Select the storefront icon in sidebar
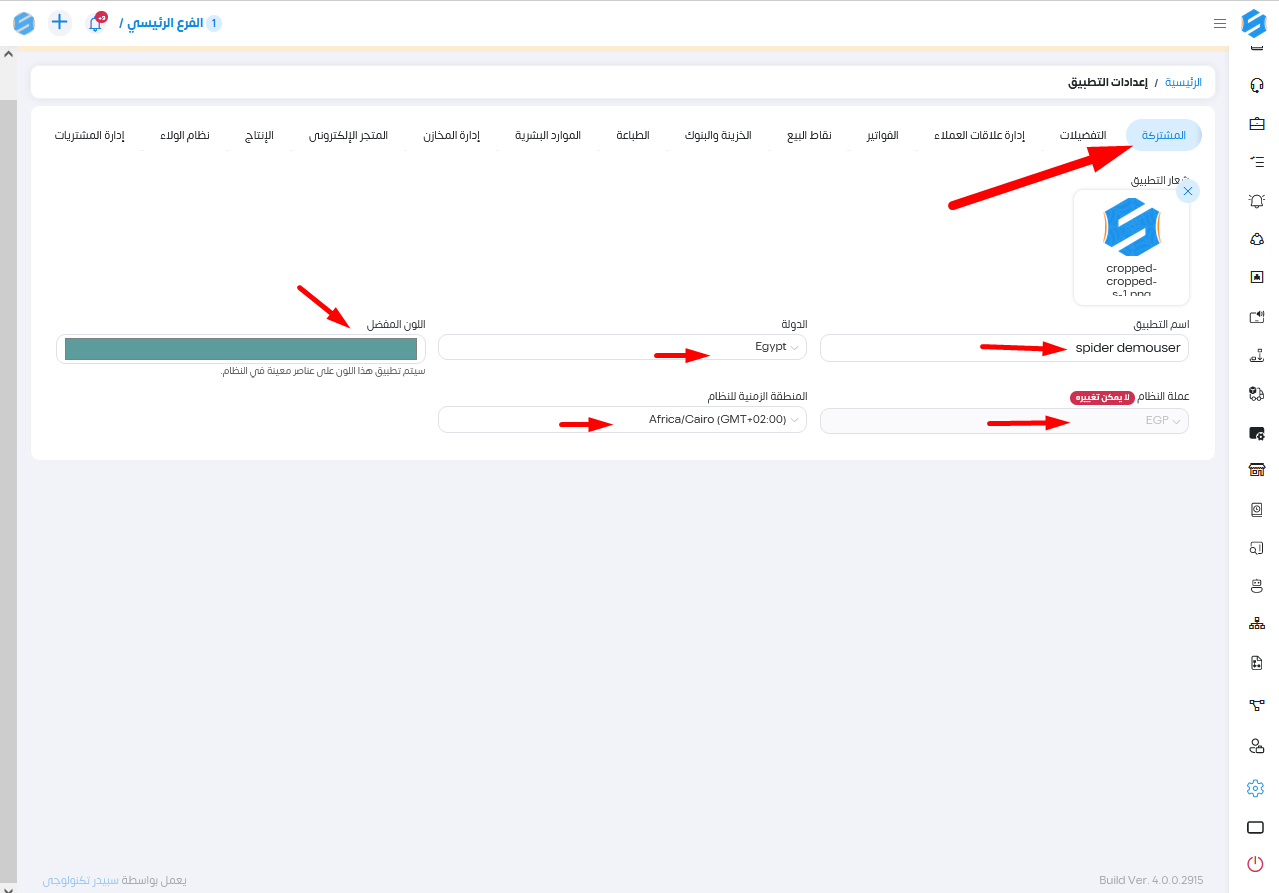The height and width of the screenshot is (893, 1279). (1256, 471)
